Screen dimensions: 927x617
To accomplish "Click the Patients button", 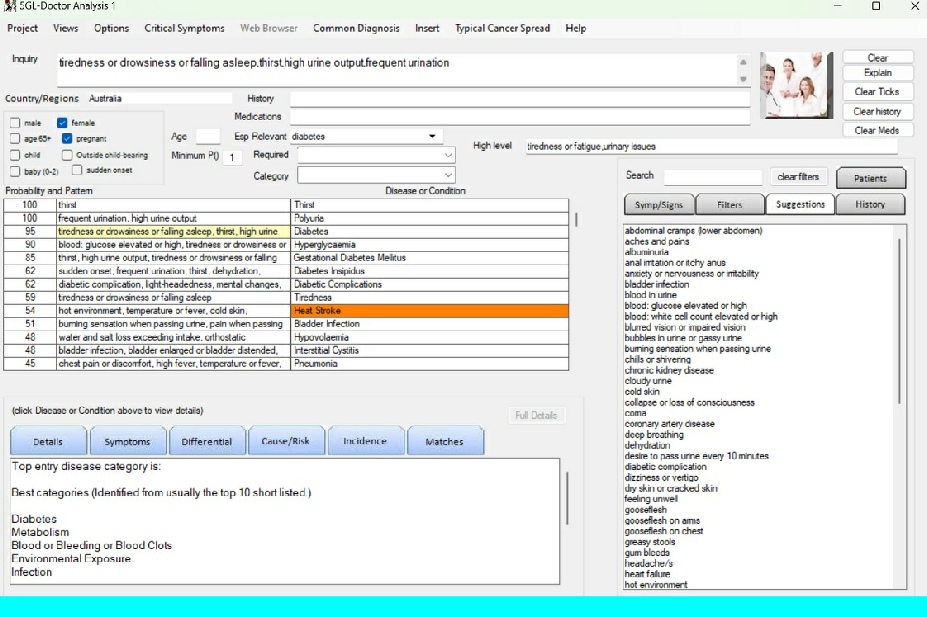I will (870, 178).
